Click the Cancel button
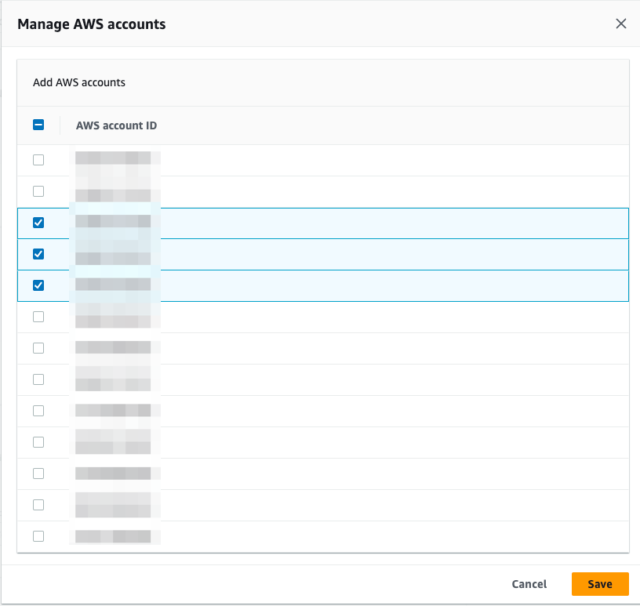 [x=529, y=584]
